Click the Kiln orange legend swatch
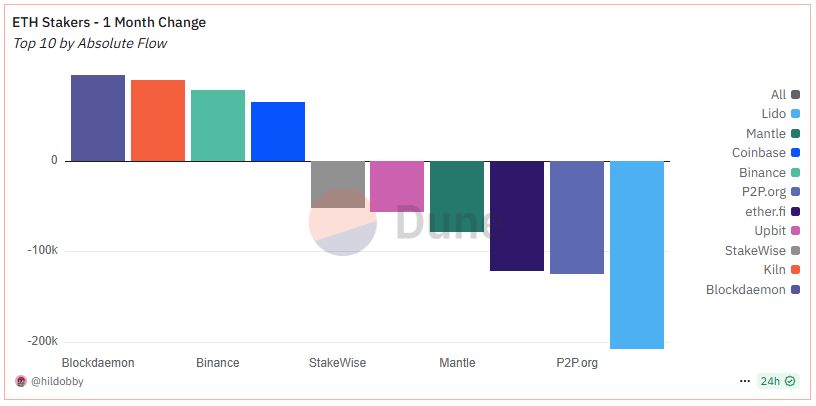Screen dimensions: 816x406 click(795, 270)
